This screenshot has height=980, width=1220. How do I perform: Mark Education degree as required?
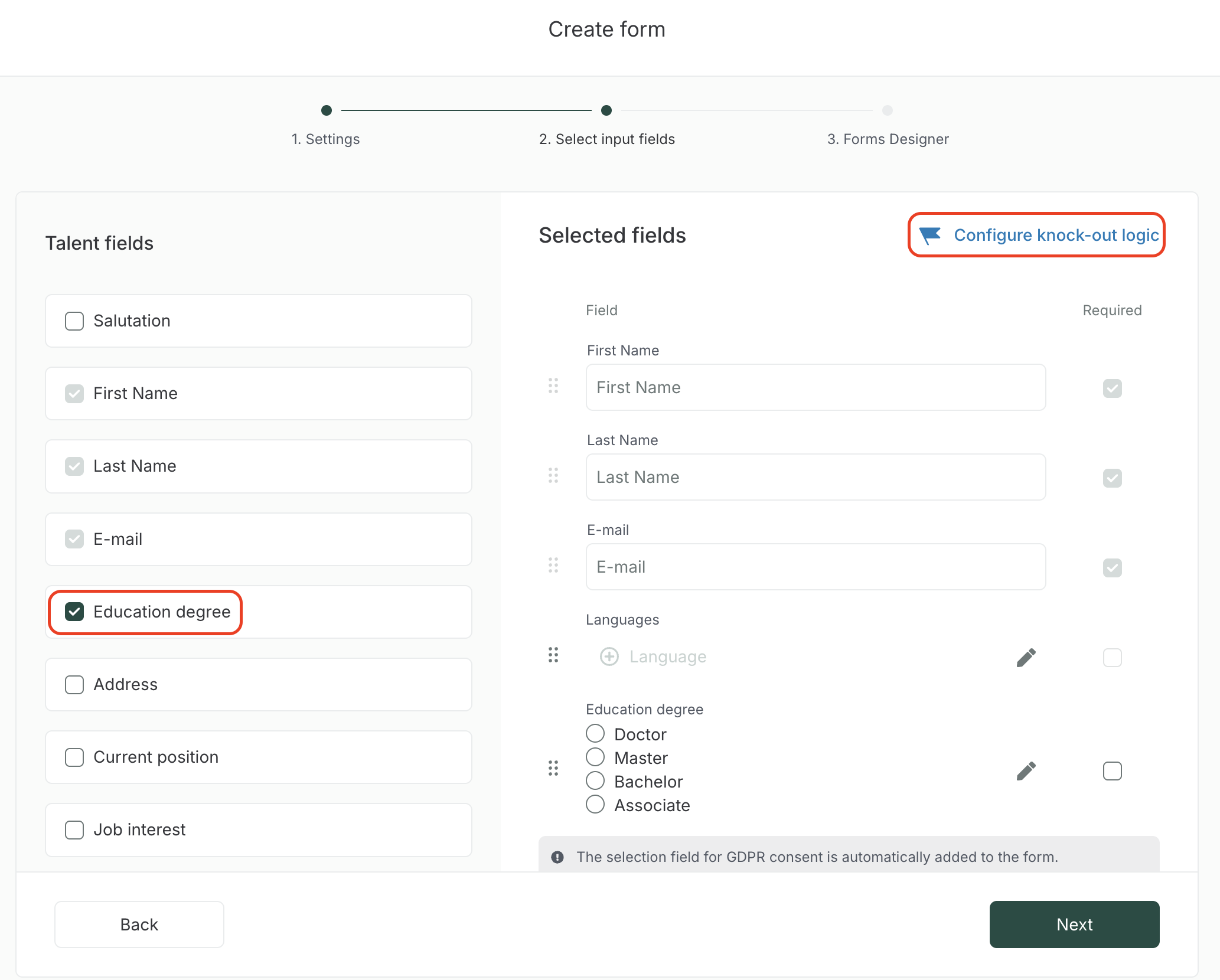click(1112, 771)
